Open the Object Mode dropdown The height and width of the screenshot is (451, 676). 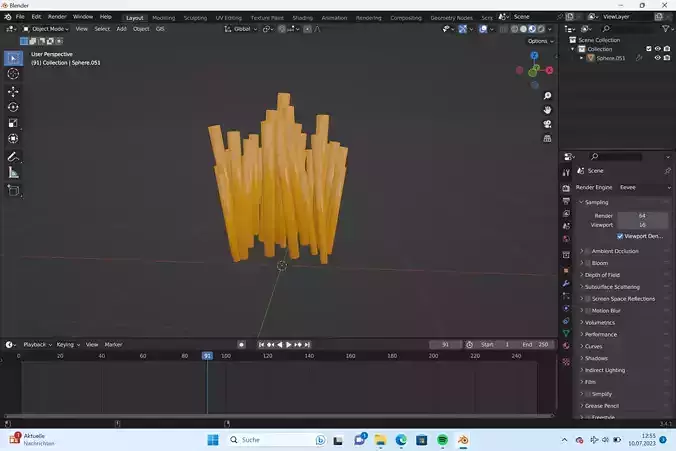[x=46, y=29]
